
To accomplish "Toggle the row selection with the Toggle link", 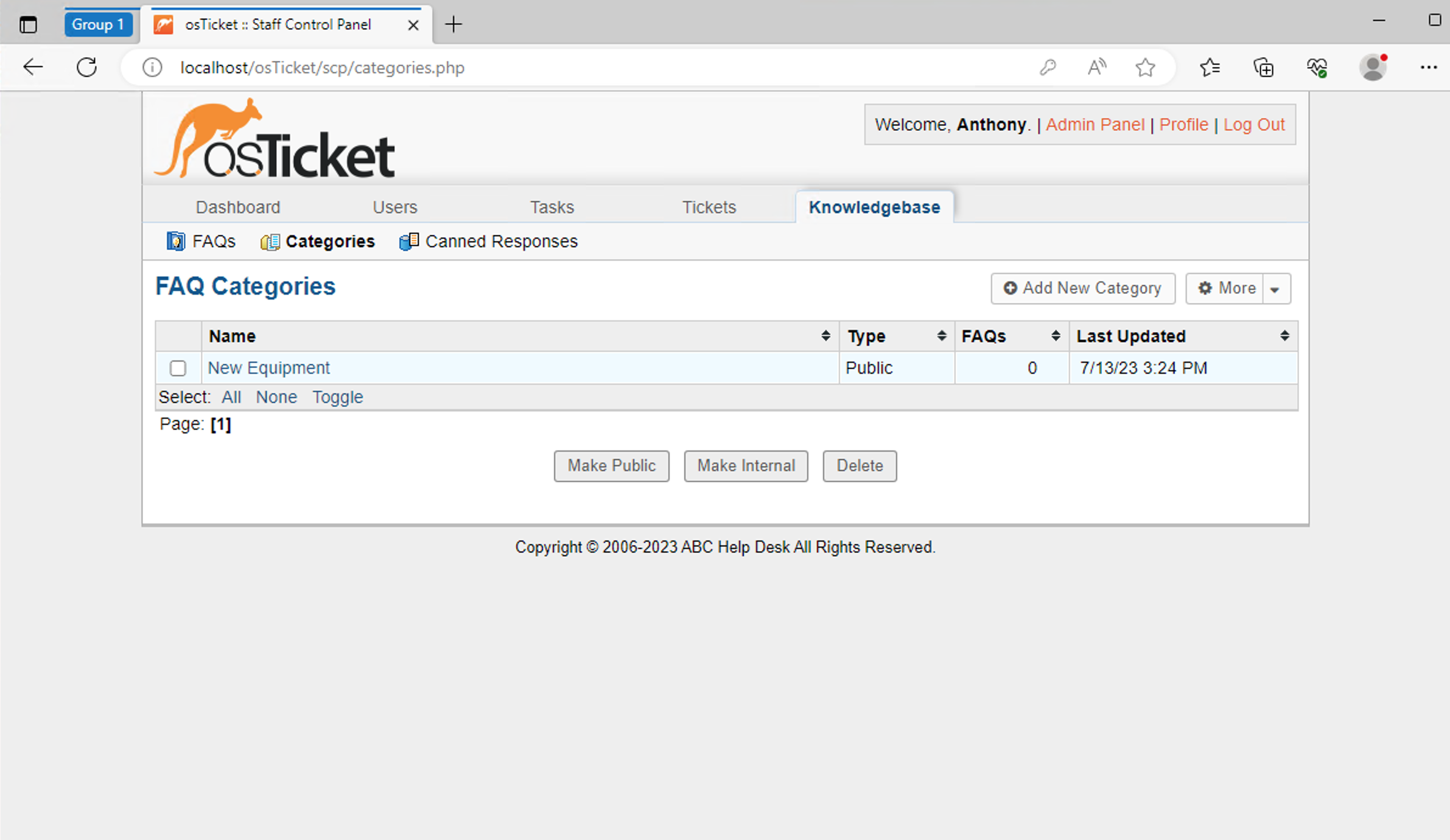I will click(338, 396).
